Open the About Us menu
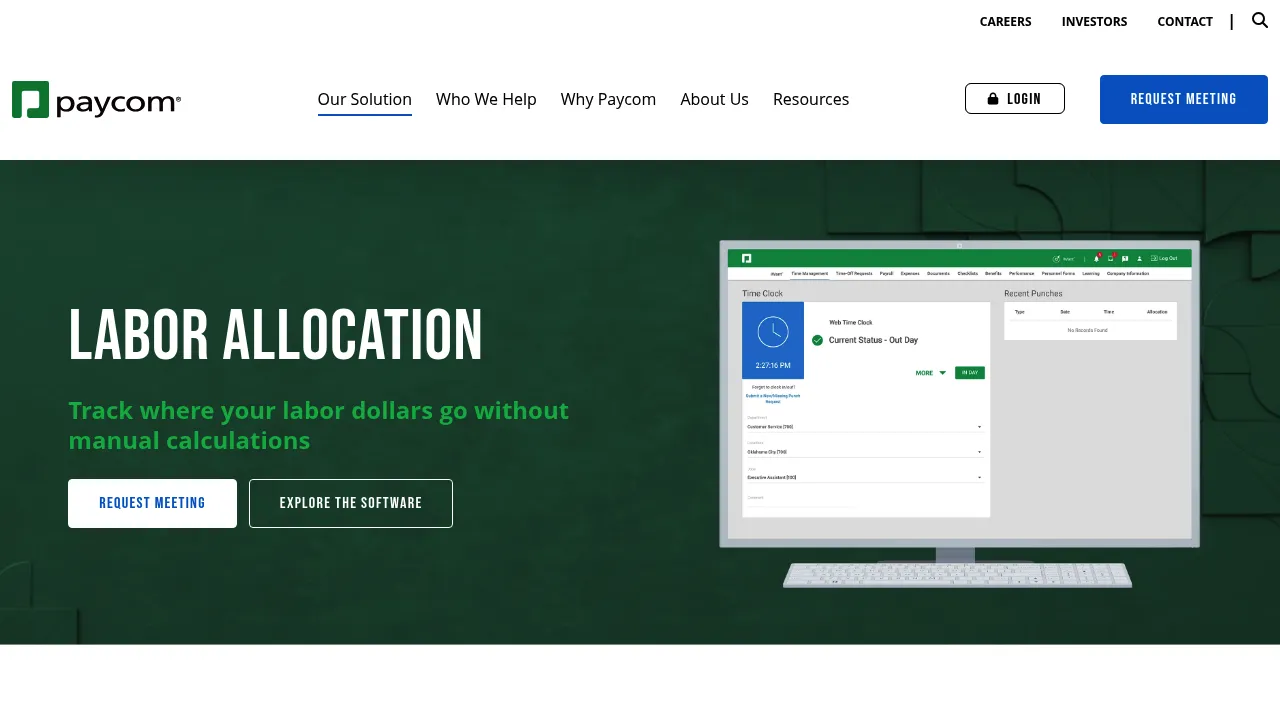 coord(714,99)
